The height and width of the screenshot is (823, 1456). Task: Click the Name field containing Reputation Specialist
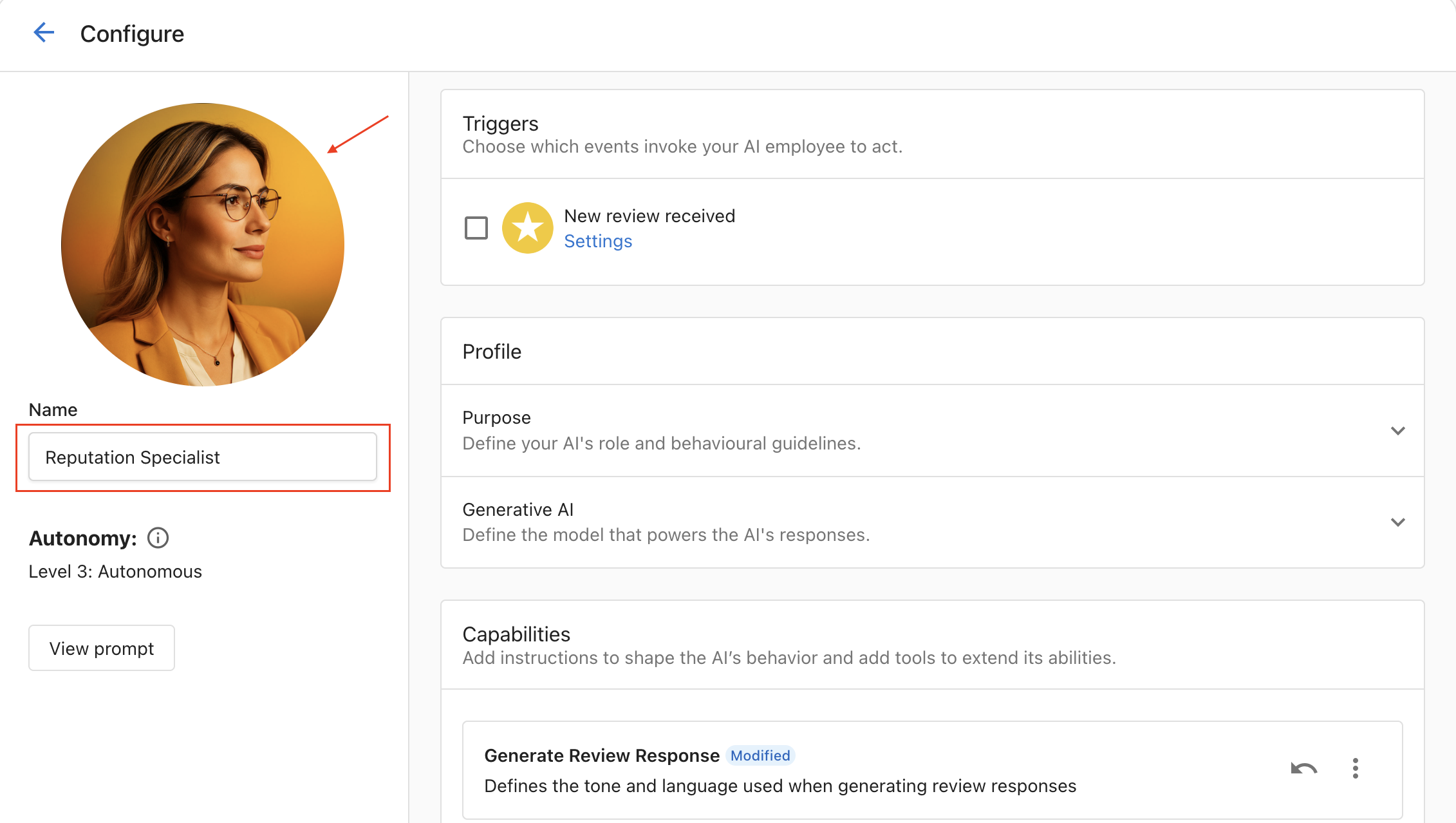pyautogui.click(x=203, y=457)
